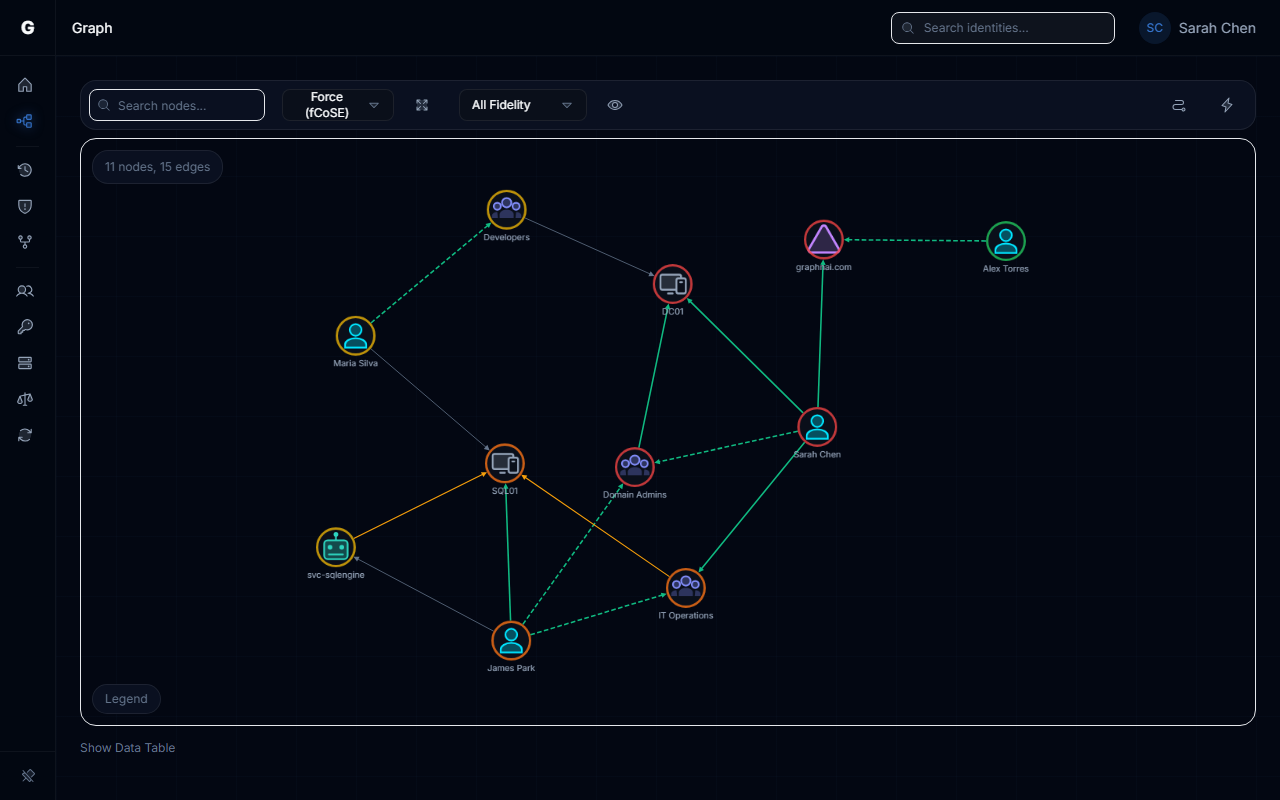The image size is (1280, 800).
Task: Open the history panel from the sidebar
Action: [x=25, y=170]
